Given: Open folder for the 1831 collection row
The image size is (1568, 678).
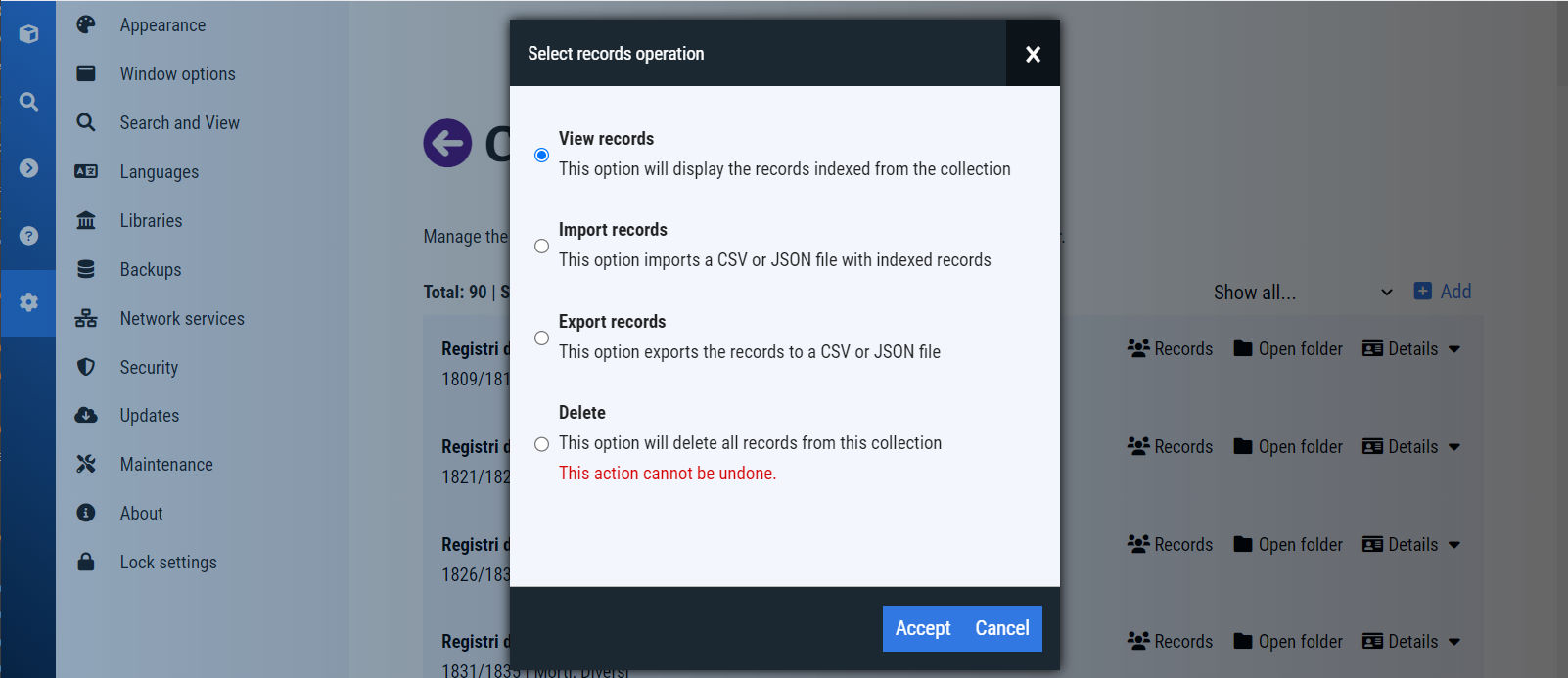Looking at the screenshot, I should coord(1288,642).
